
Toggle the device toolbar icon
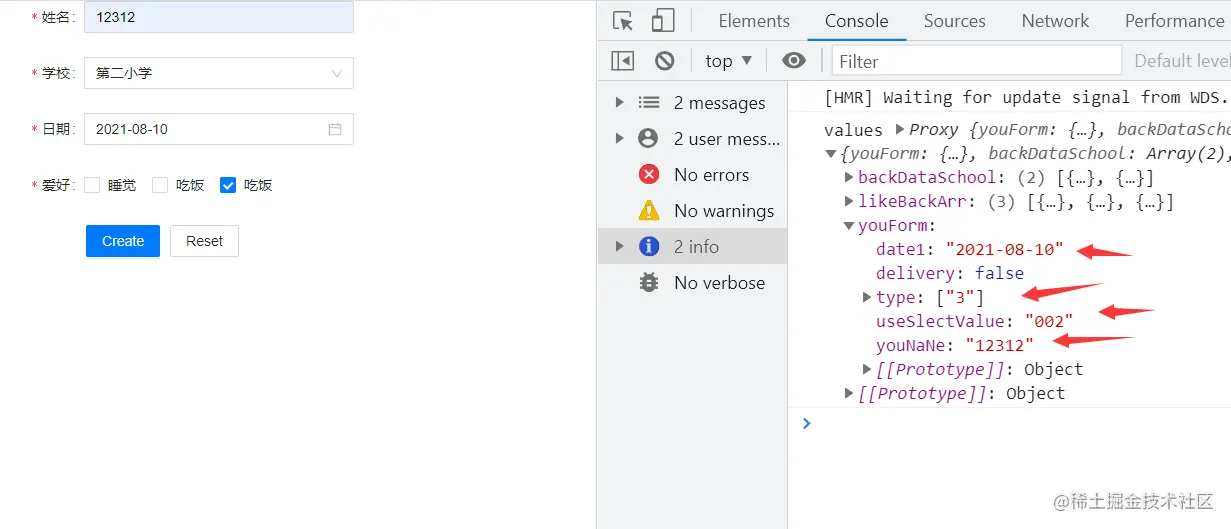point(662,21)
